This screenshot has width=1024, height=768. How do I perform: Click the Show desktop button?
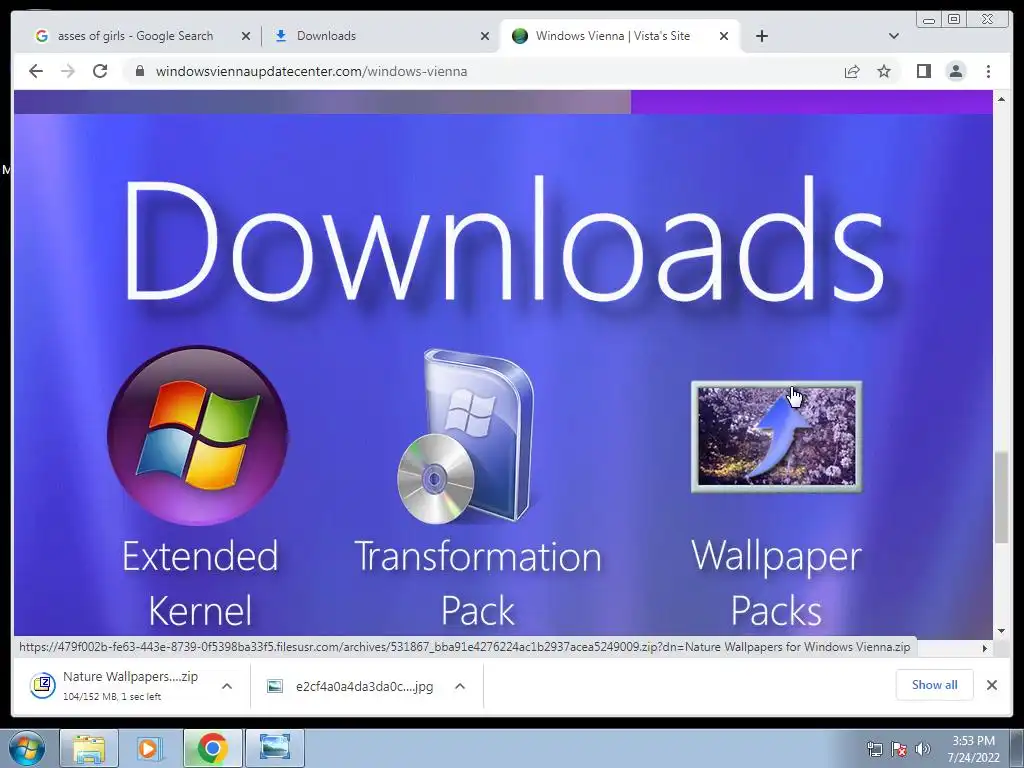1017,748
